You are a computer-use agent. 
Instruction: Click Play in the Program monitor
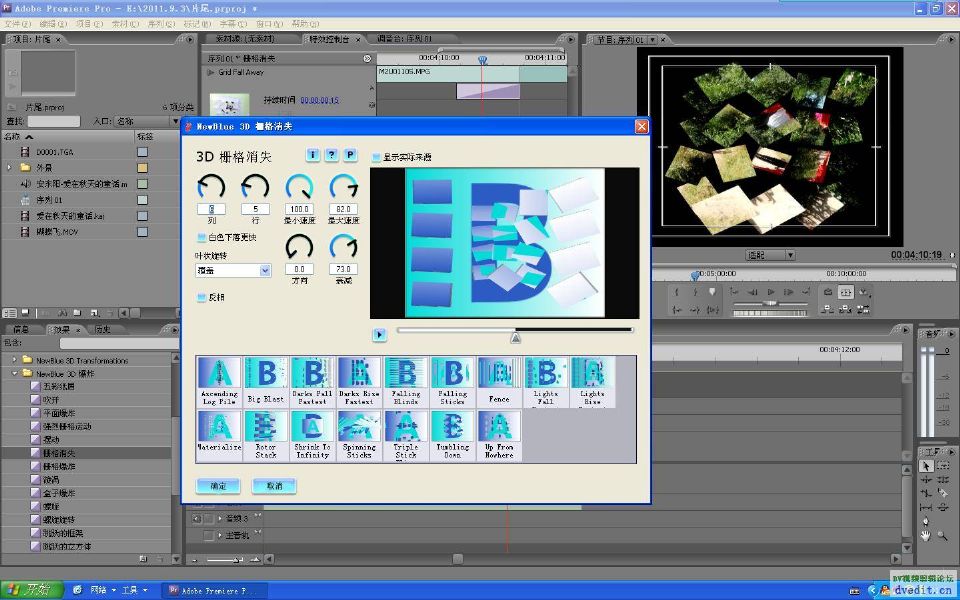771,292
